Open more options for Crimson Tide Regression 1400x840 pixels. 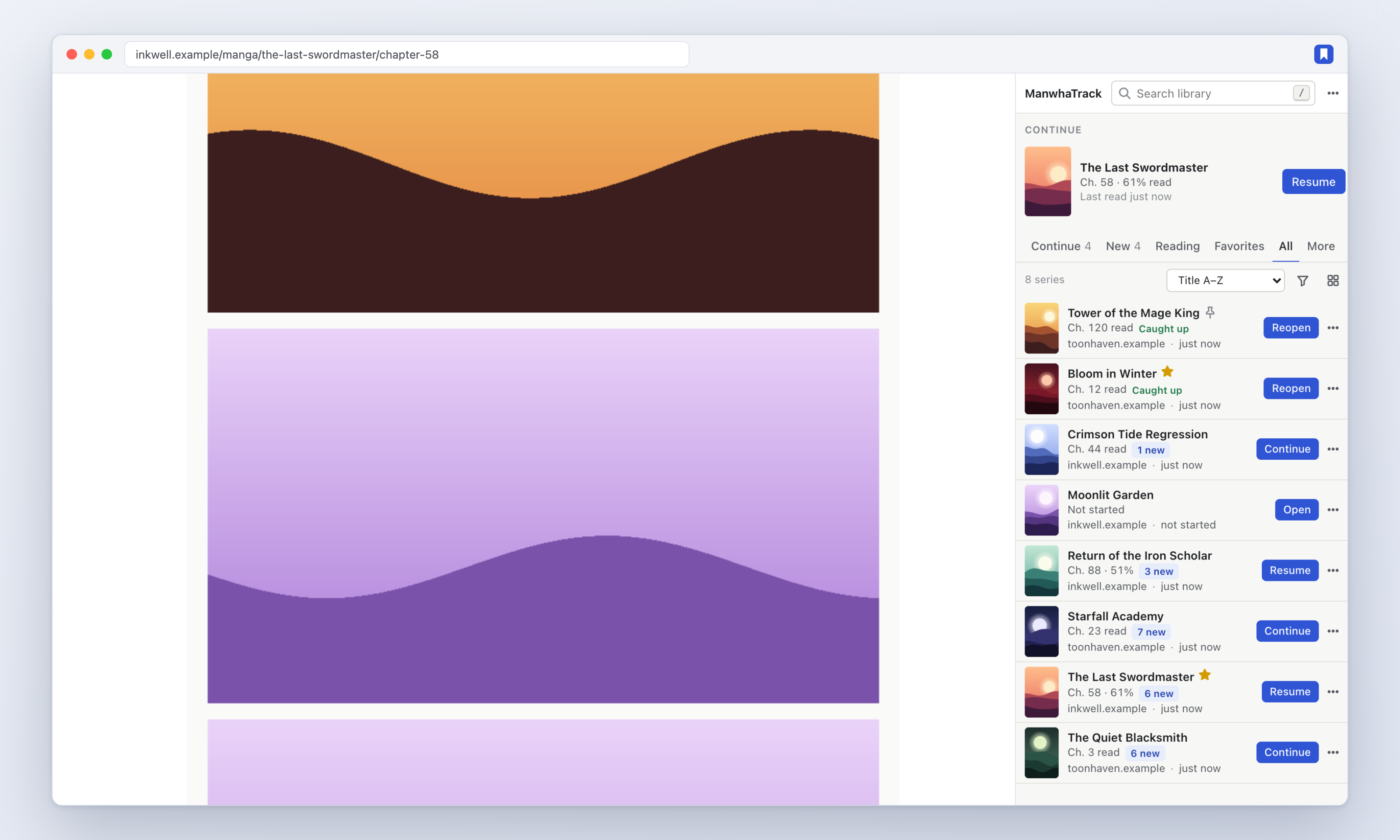pyautogui.click(x=1333, y=449)
